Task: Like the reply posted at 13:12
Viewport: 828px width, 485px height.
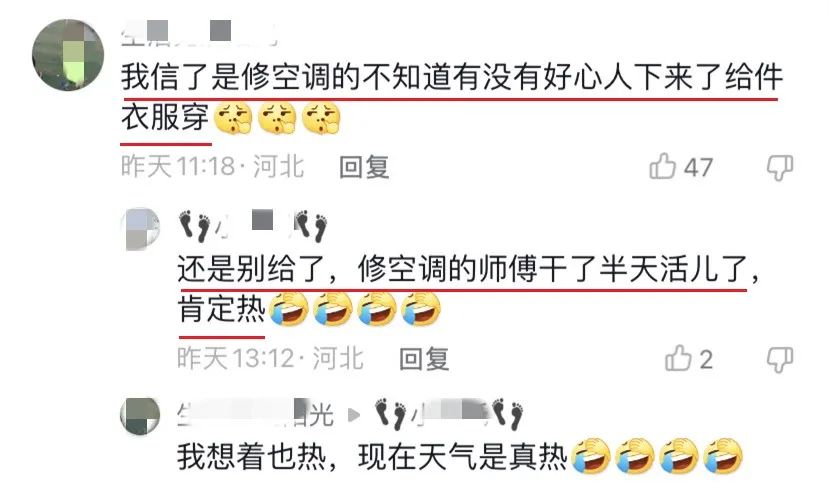Action: tap(678, 358)
